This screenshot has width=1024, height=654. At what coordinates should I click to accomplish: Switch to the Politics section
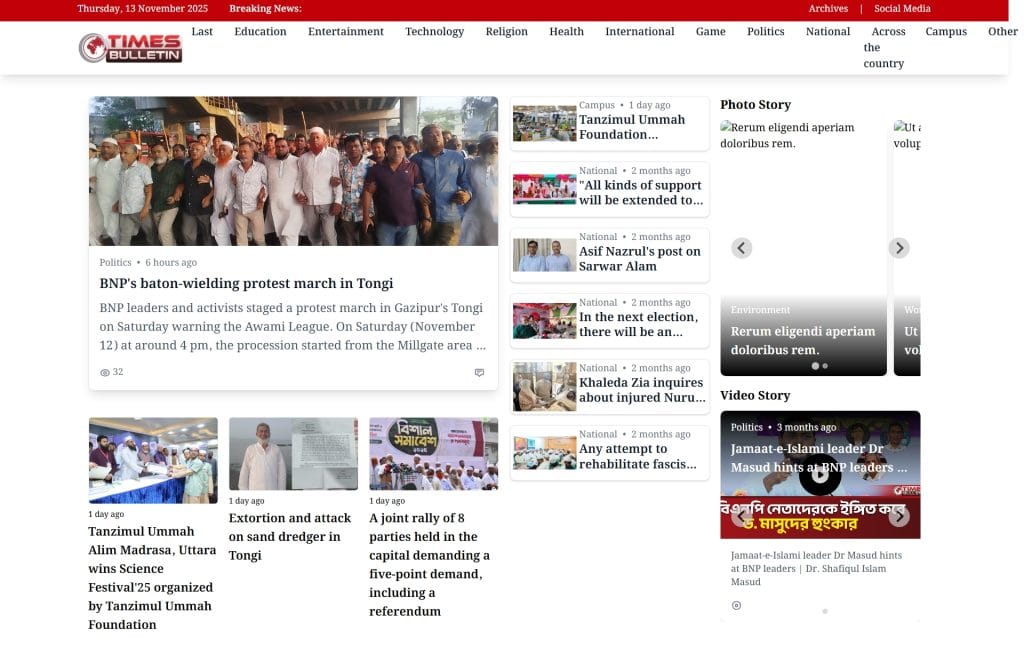tap(765, 32)
